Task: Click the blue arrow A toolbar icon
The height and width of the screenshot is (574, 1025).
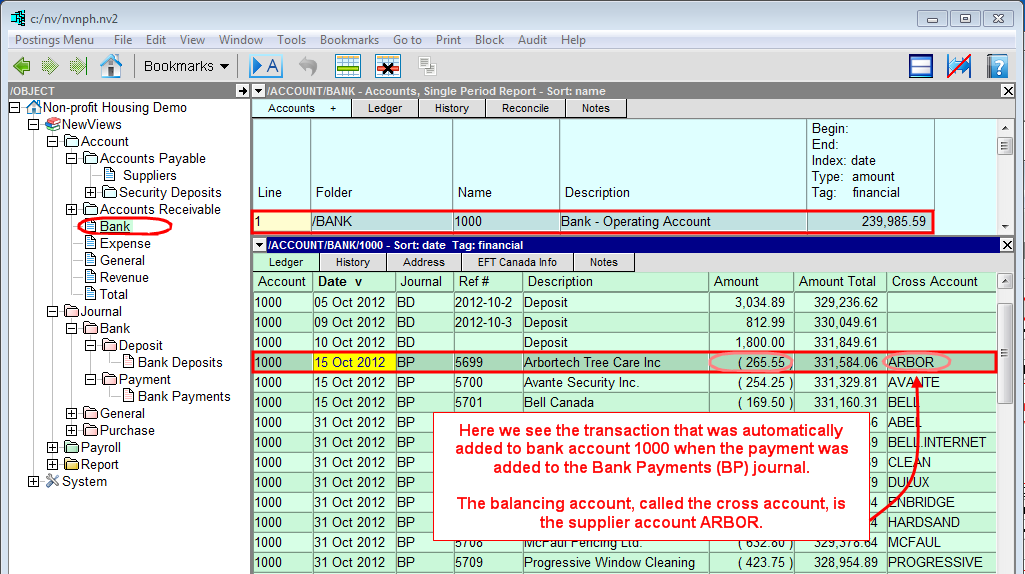Action: (x=266, y=66)
